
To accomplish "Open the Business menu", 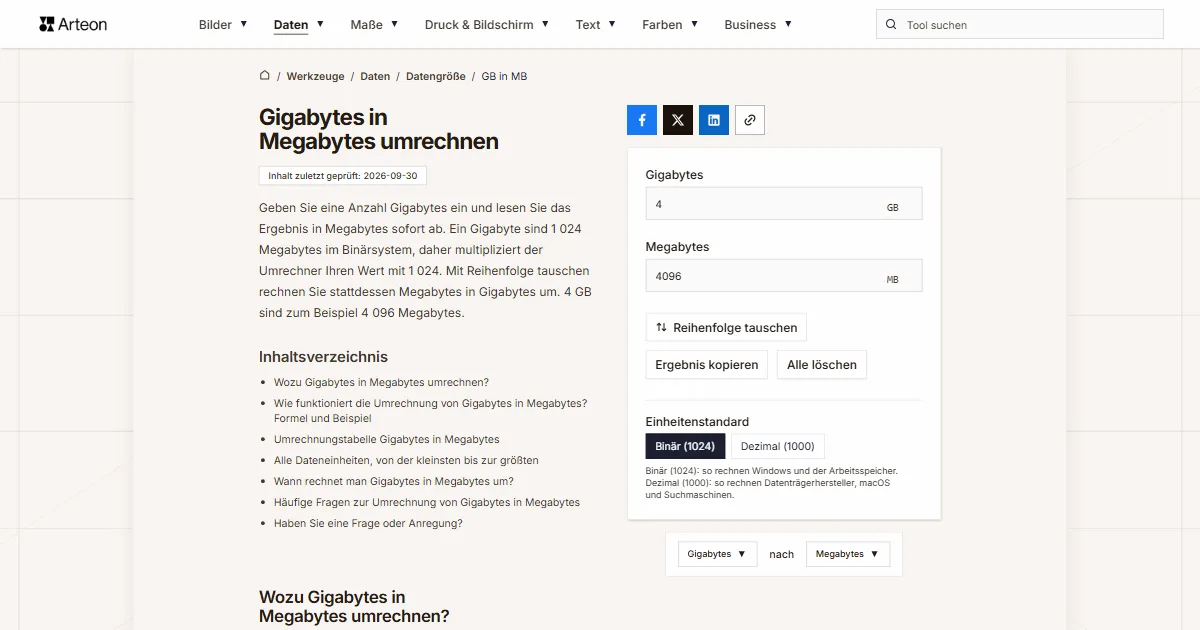I will point(758,25).
